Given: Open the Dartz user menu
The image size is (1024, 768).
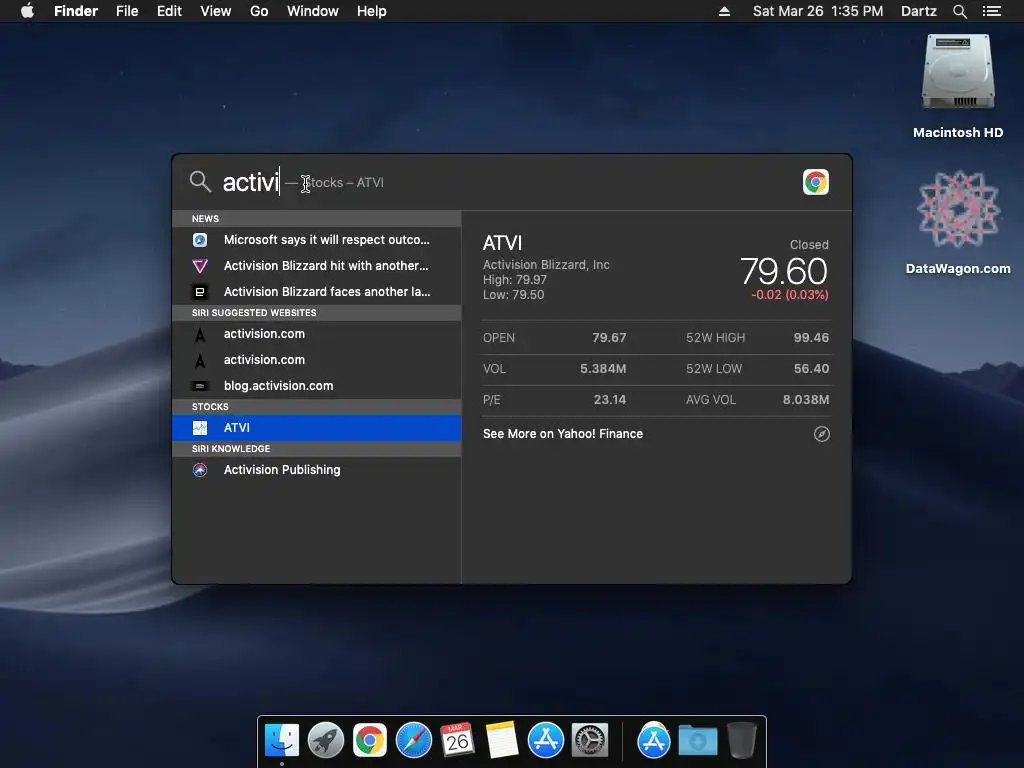Looking at the screenshot, I should click(918, 11).
